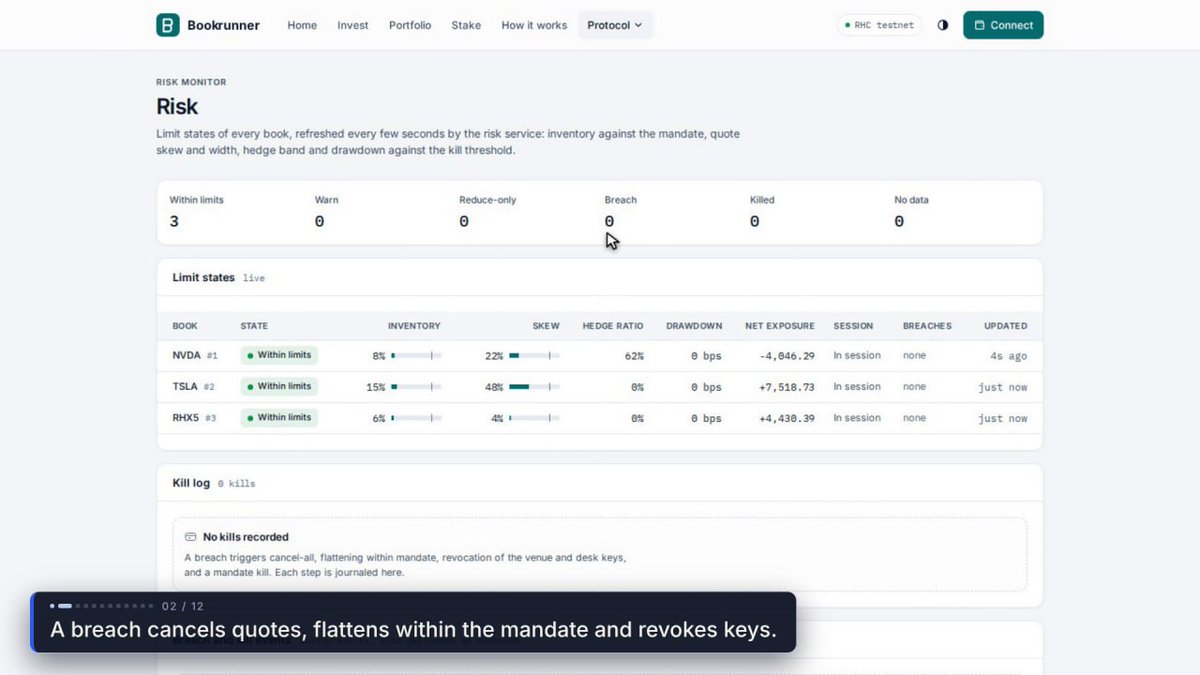Select the Within limits summary count
The width and height of the screenshot is (1200, 675).
[x=174, y=221]
